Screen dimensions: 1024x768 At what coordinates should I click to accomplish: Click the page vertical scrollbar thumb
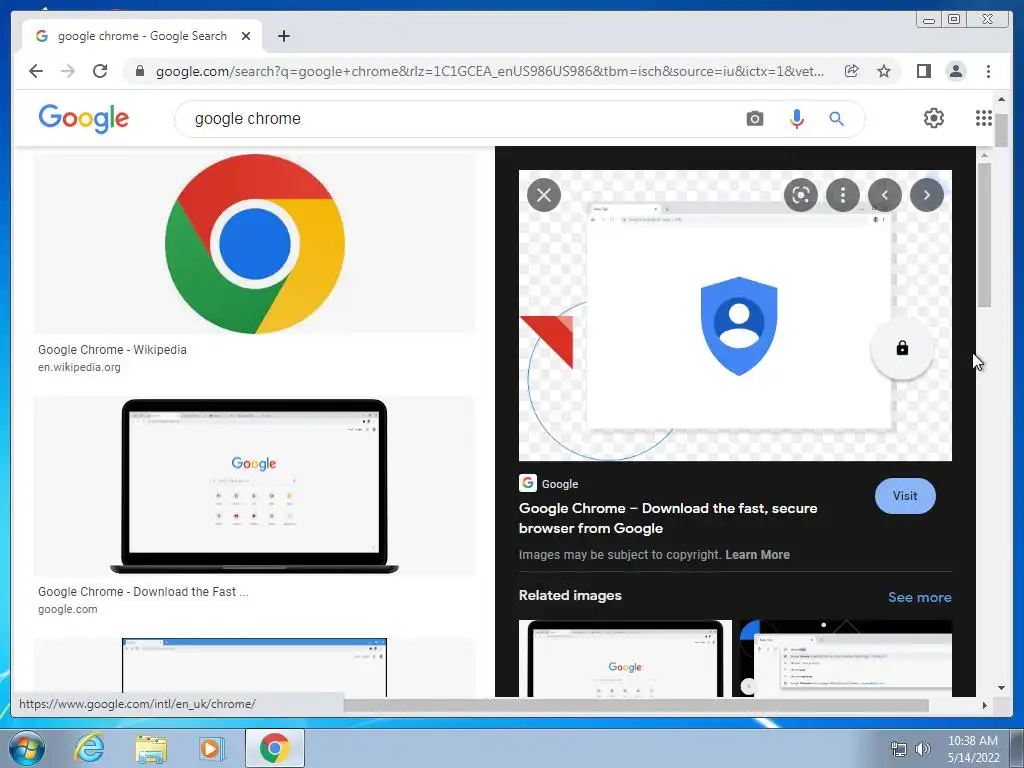tap(1001, 130)
